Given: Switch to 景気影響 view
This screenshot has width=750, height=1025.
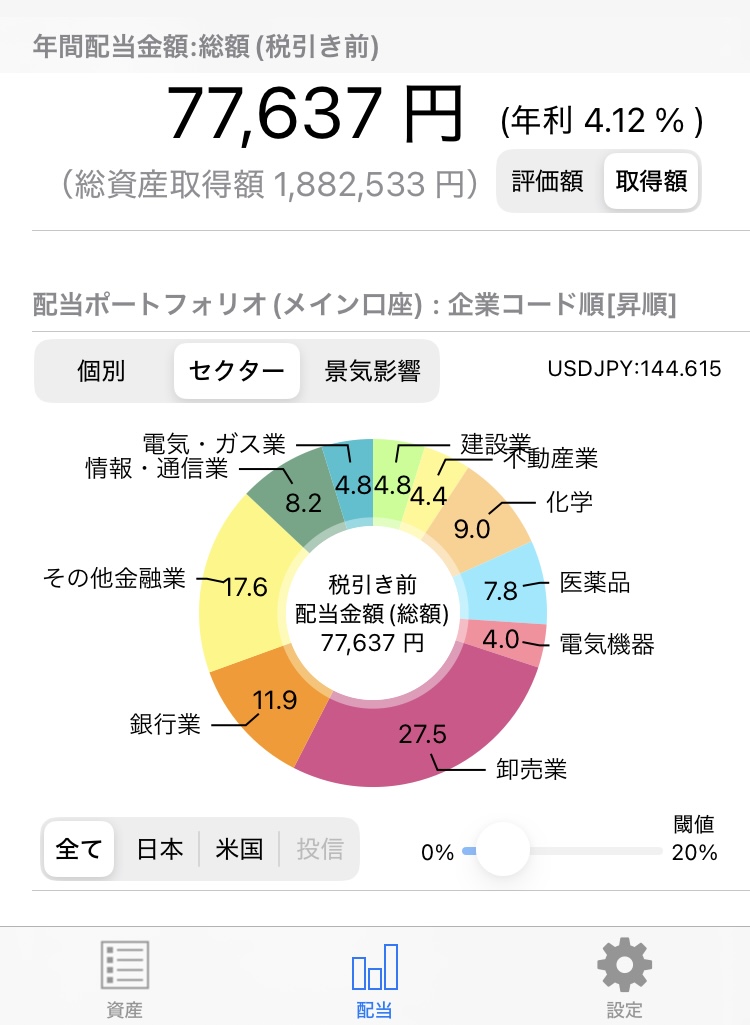Looking at the screenshot, I should 372,371.
